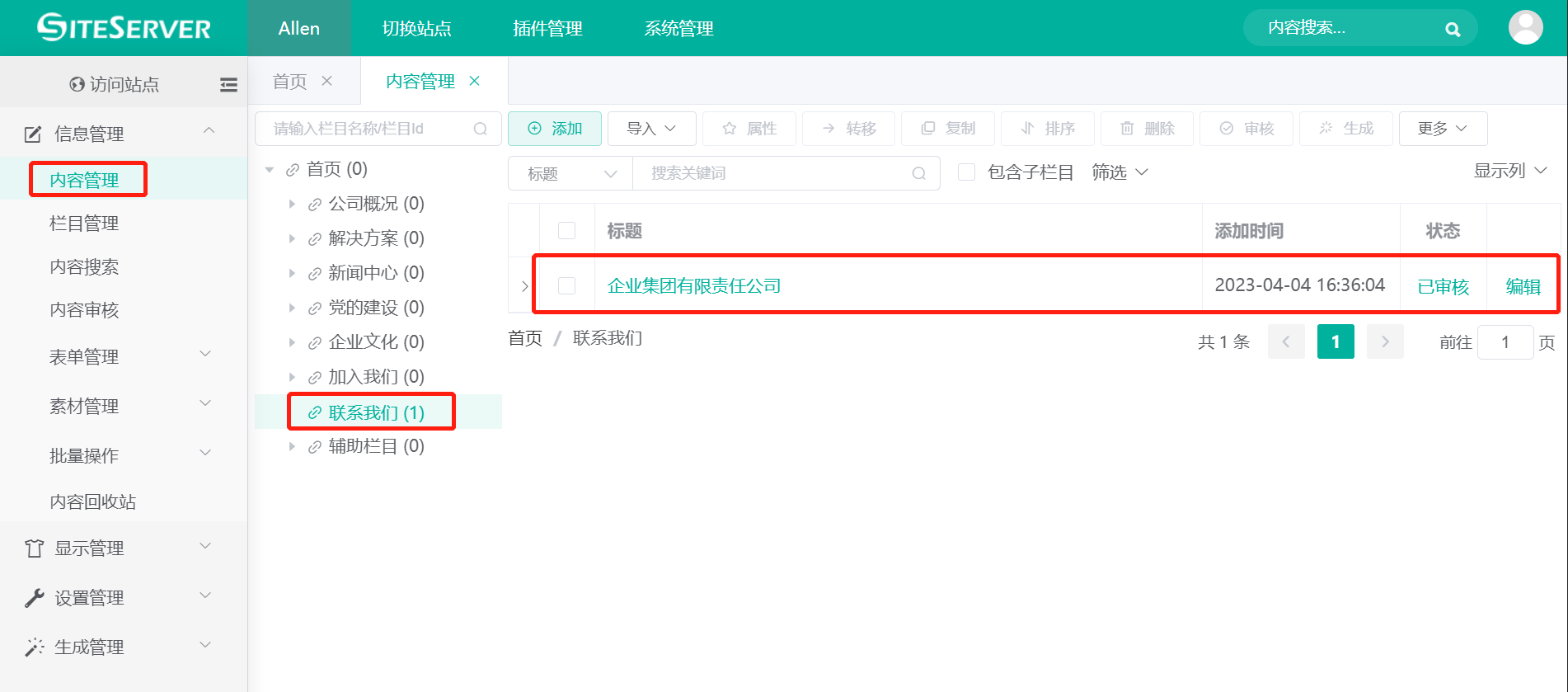Click the 排序 sort toolbar button
The width and height of the screenshot is (1568, 692).
click(x=1047, y=129)
